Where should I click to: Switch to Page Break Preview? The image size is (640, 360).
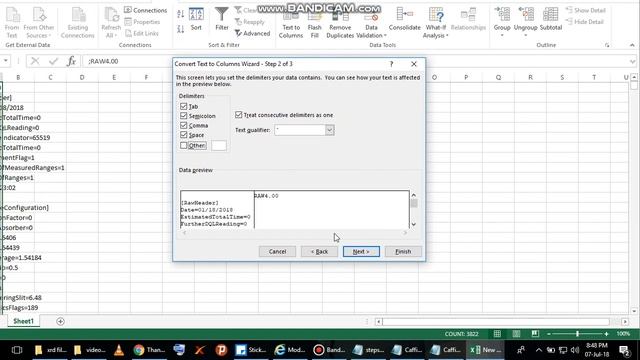535,334
